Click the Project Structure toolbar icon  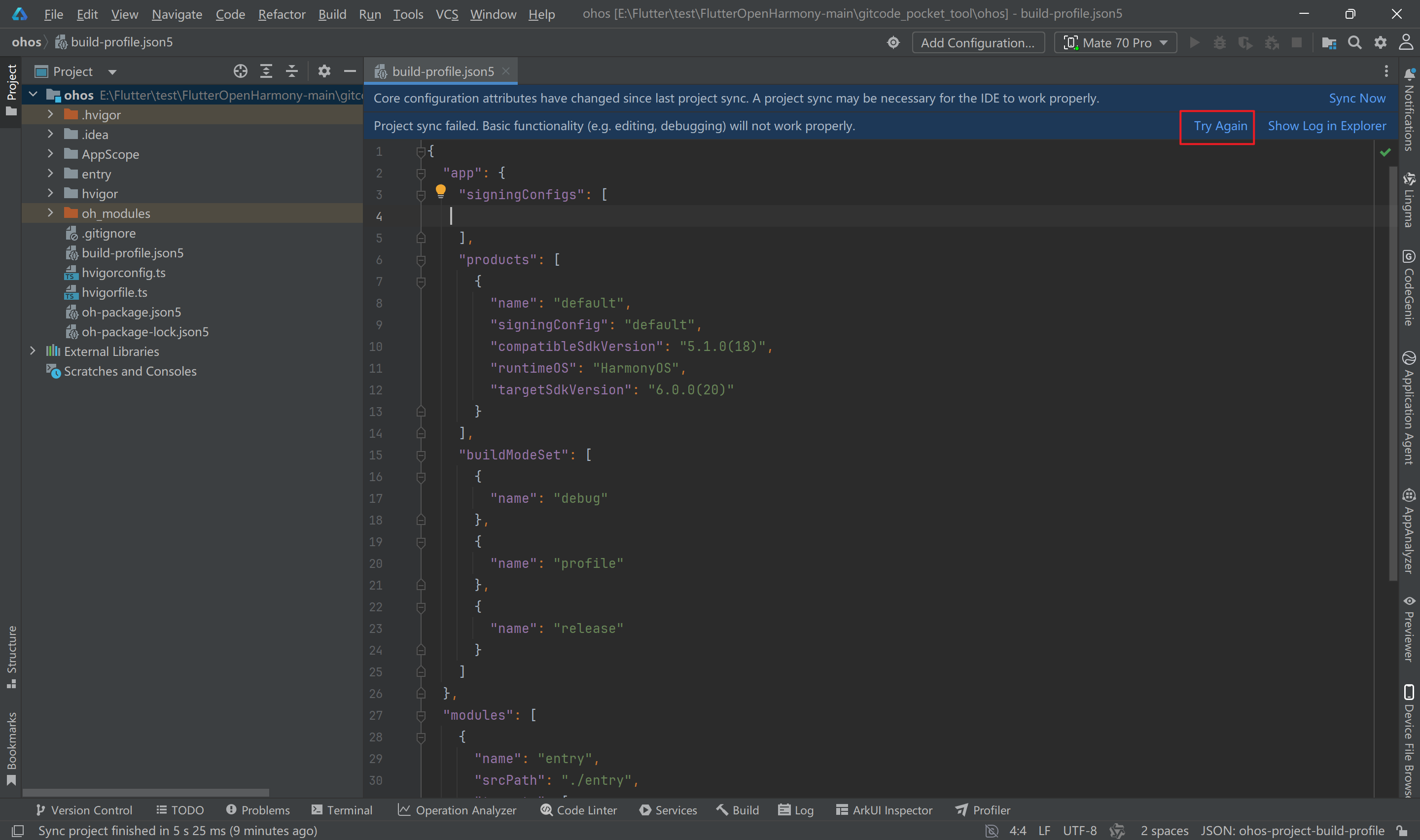[x=1328, y=42]
